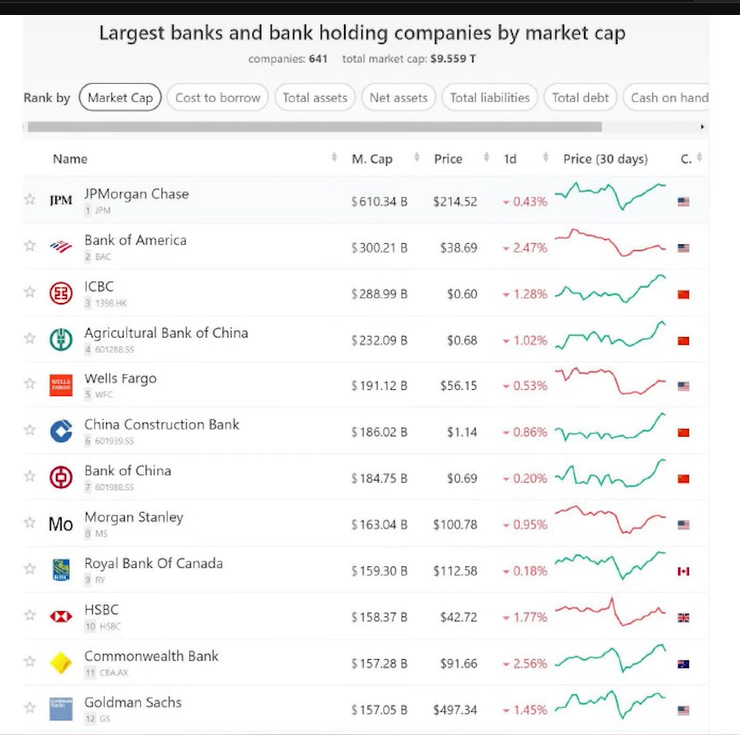Rank by Total liabilities

point(489,98)
